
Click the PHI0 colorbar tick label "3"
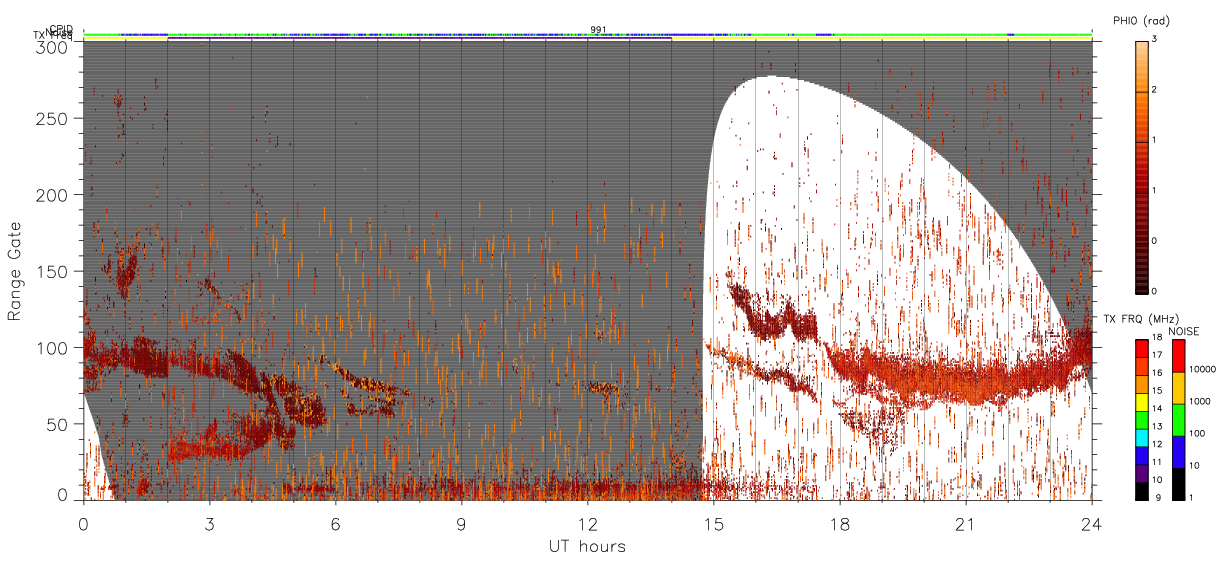[1154, 39]
